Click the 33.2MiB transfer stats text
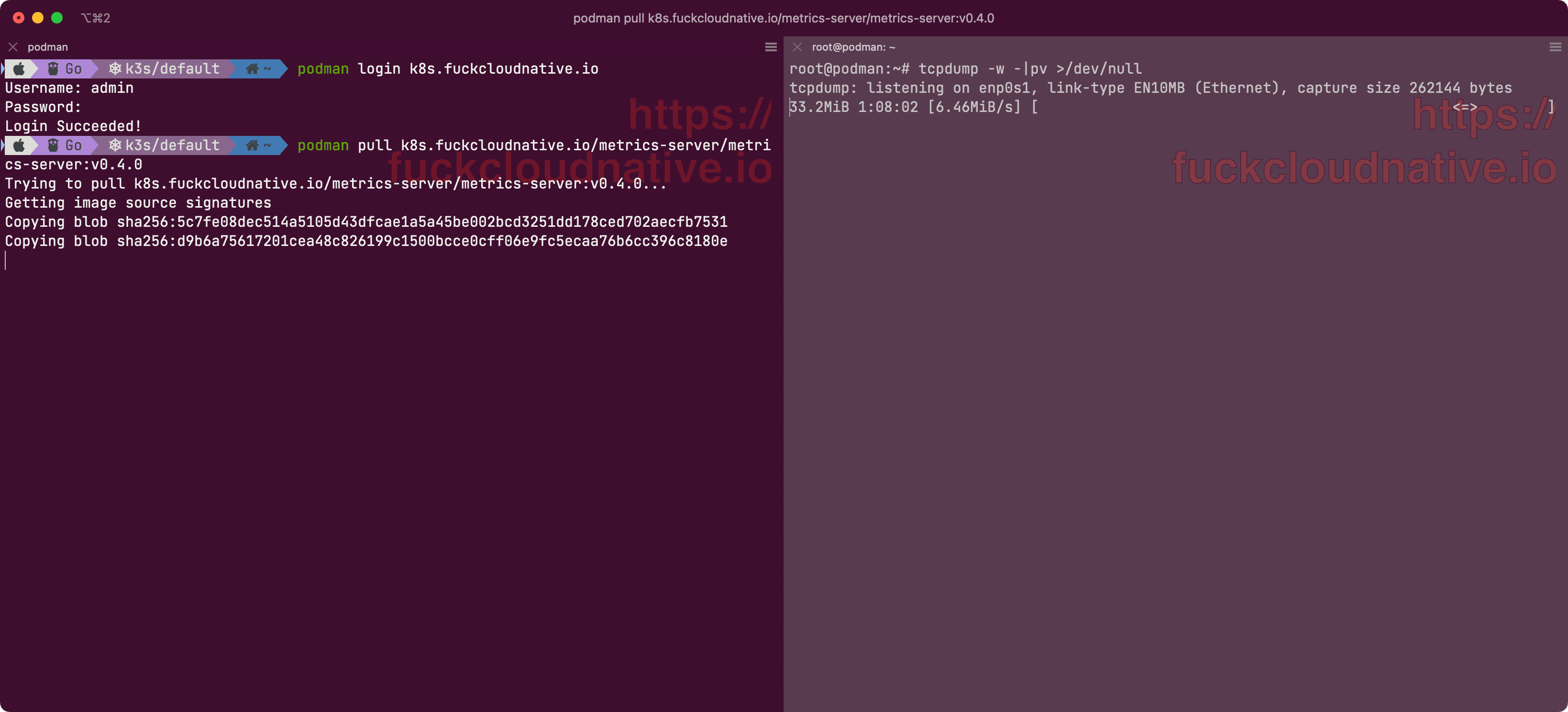The image size is (1568, 712). 905,107
